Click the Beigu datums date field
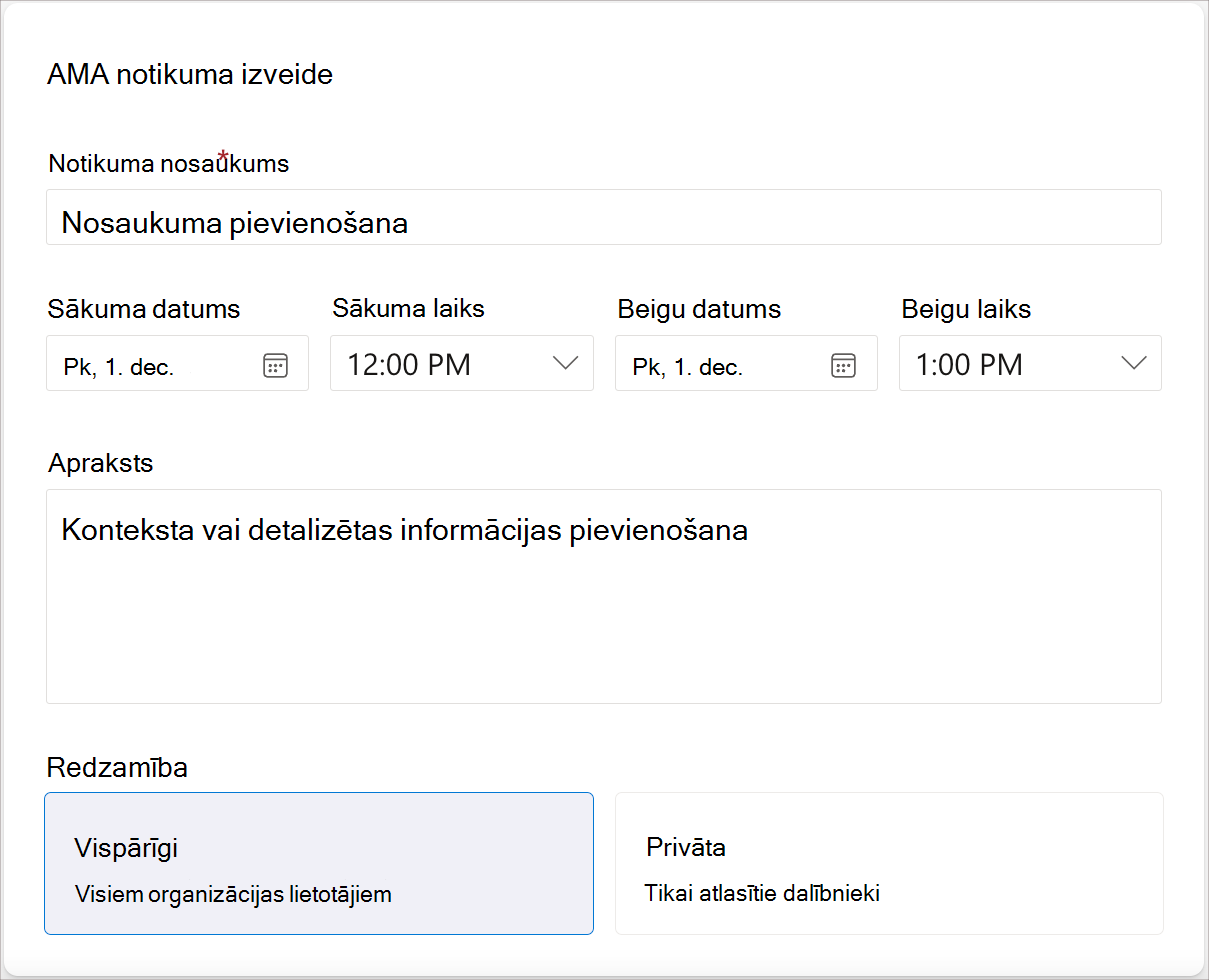 (x=746, y=363)
